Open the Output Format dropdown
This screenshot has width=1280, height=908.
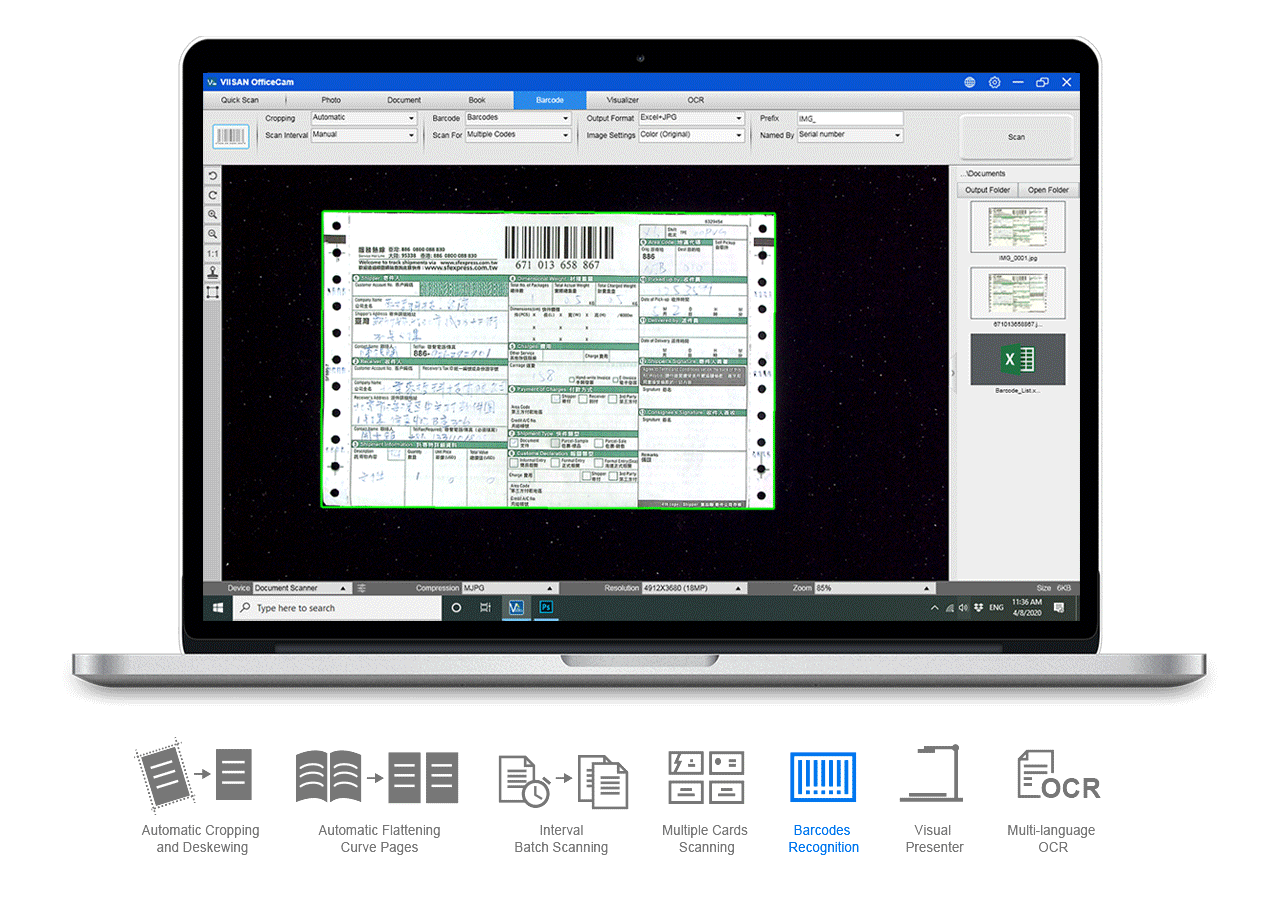[692, 118]
